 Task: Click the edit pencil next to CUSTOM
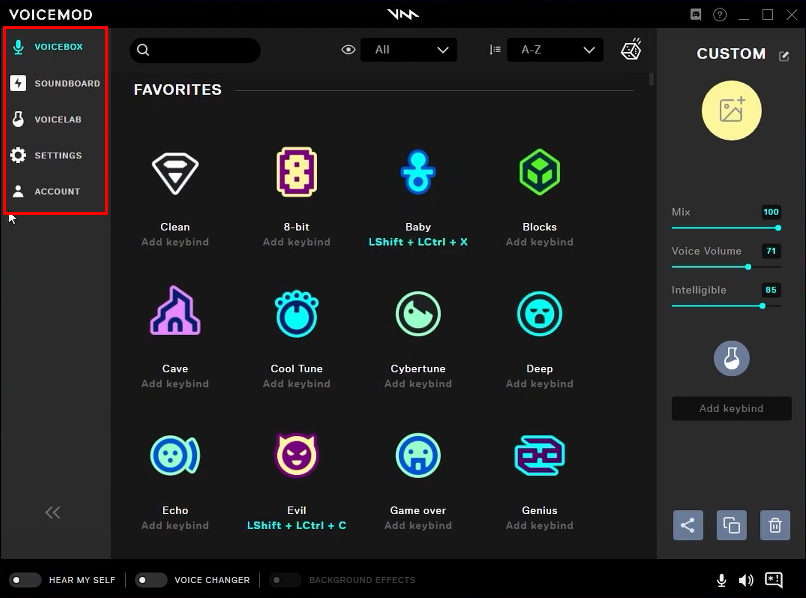784,56
